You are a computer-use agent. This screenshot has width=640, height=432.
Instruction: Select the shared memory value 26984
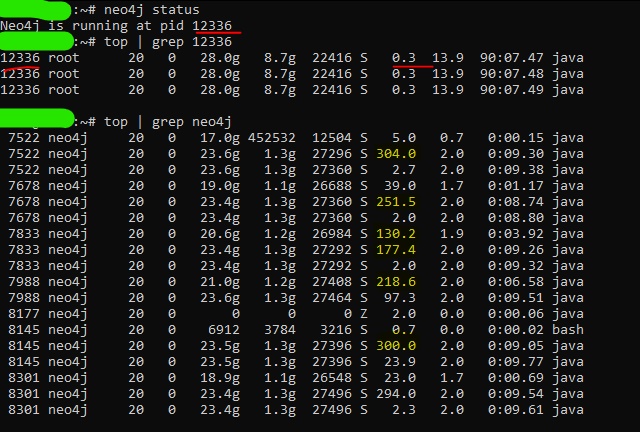click(332, 234)
